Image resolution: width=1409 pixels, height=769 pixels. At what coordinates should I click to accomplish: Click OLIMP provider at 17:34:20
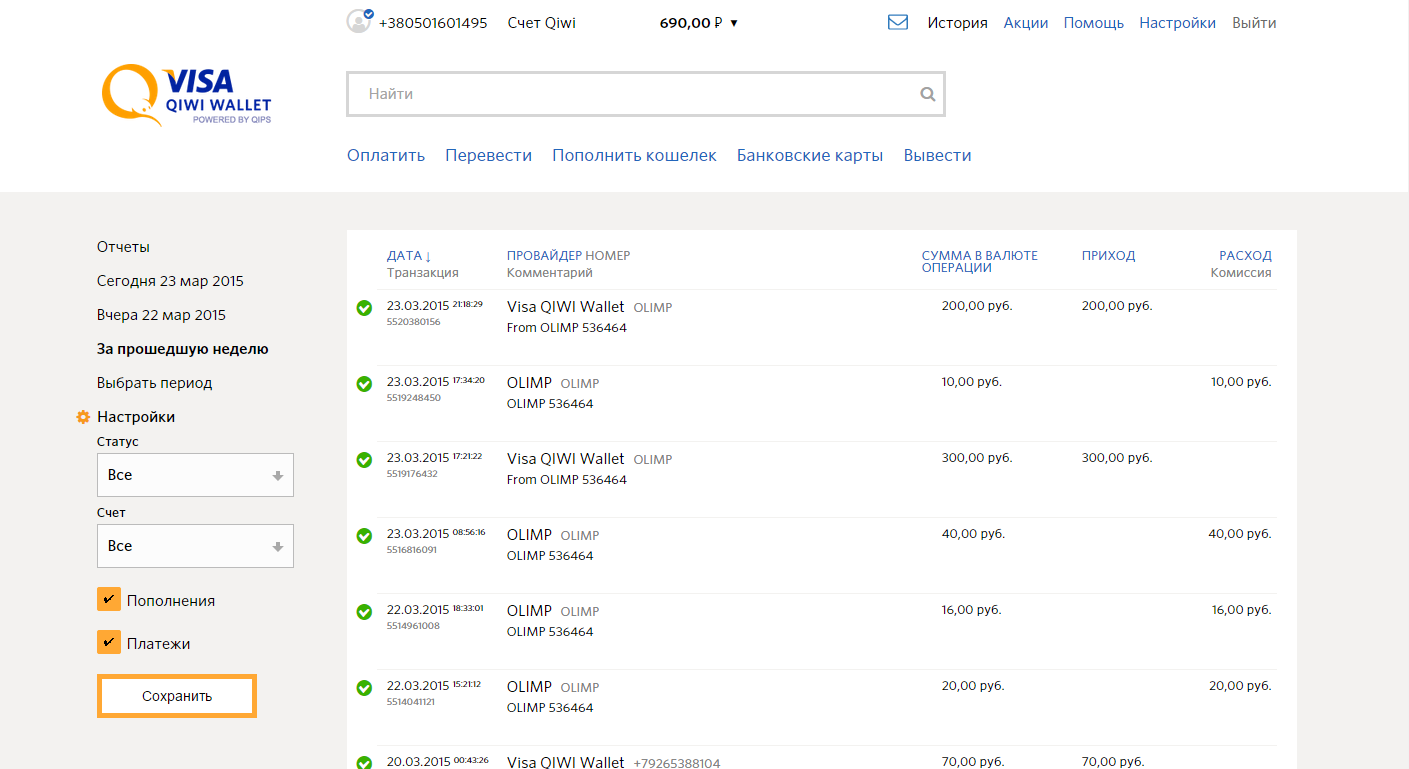[529, 383]
